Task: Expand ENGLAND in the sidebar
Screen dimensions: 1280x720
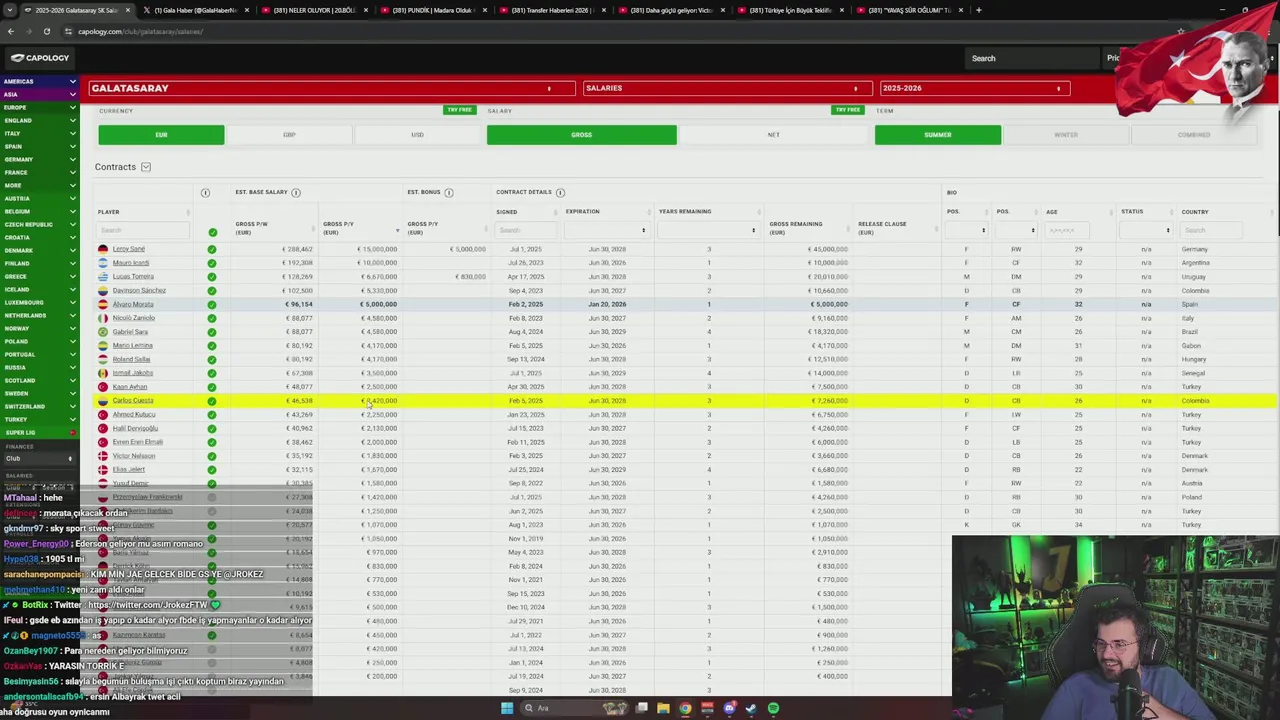Action: click(39, 120)
